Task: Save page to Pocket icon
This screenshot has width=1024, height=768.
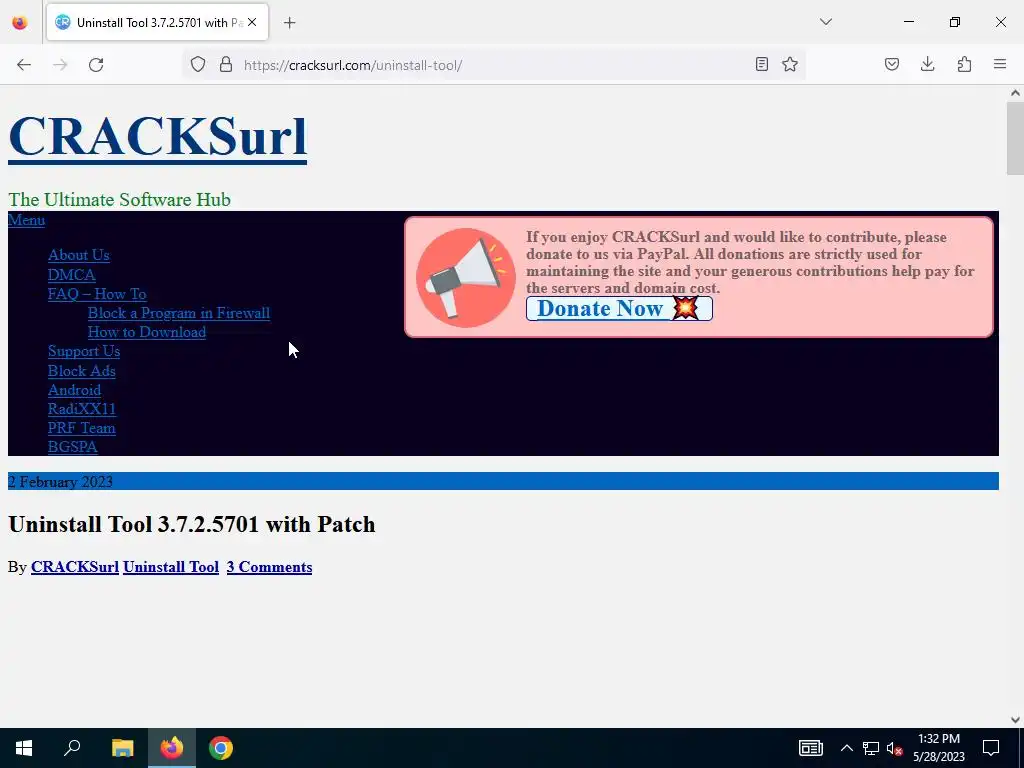Action: click(892, 65)
